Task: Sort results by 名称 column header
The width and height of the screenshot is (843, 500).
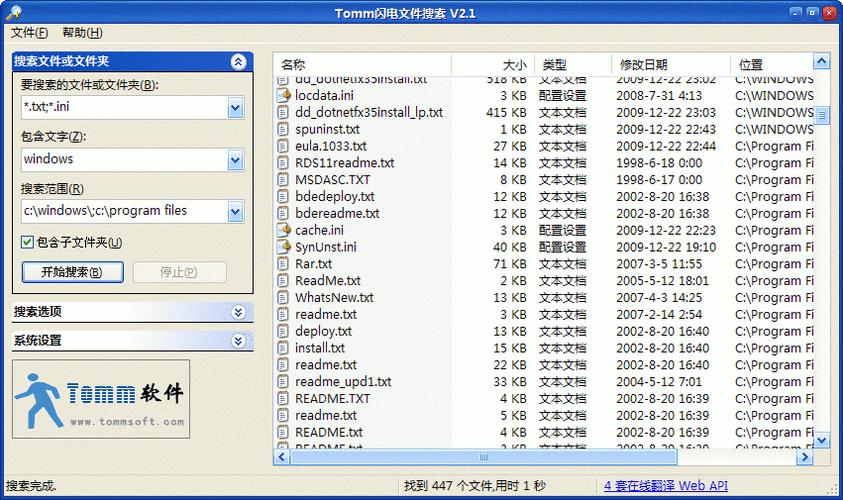Action: [x=362, y=65]
